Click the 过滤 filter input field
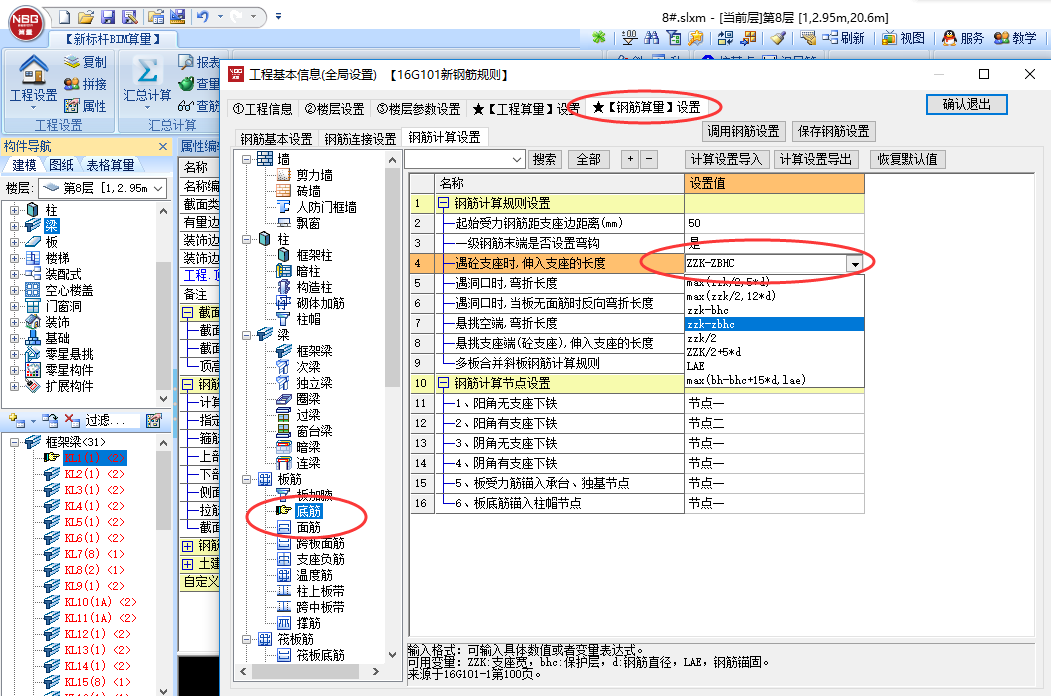This screenshot has height=696, width=1051. (x=113, y=420)
